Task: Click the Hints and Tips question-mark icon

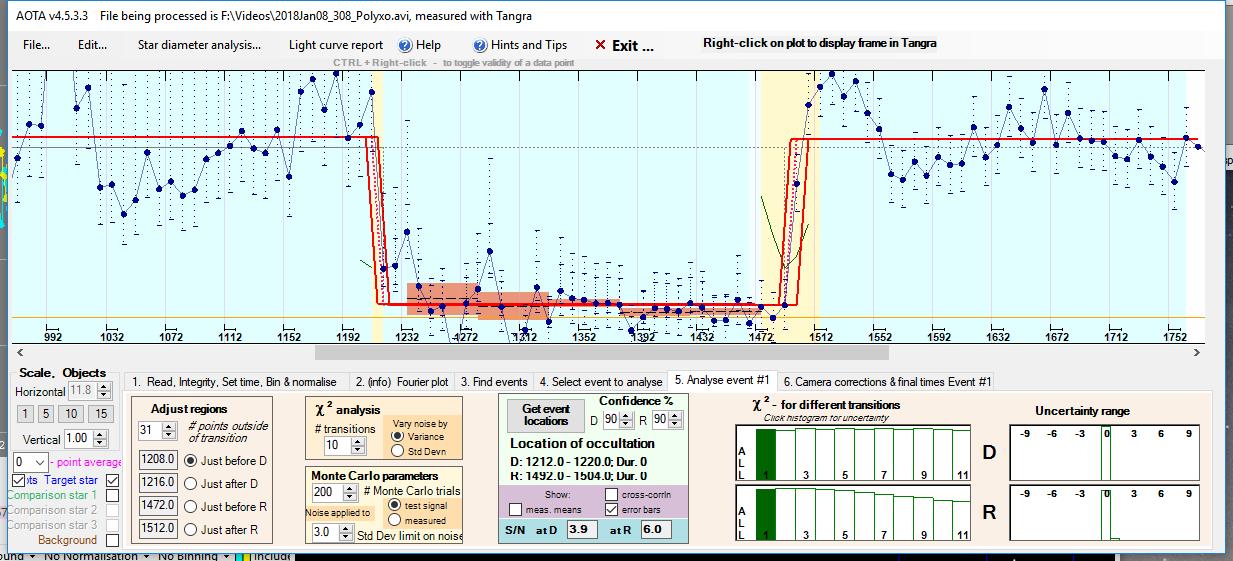Action: tap(481, 45)
